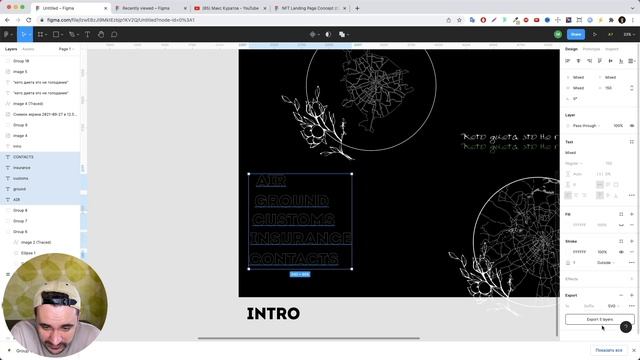Click the stroke color swatch

click(568, 252)
